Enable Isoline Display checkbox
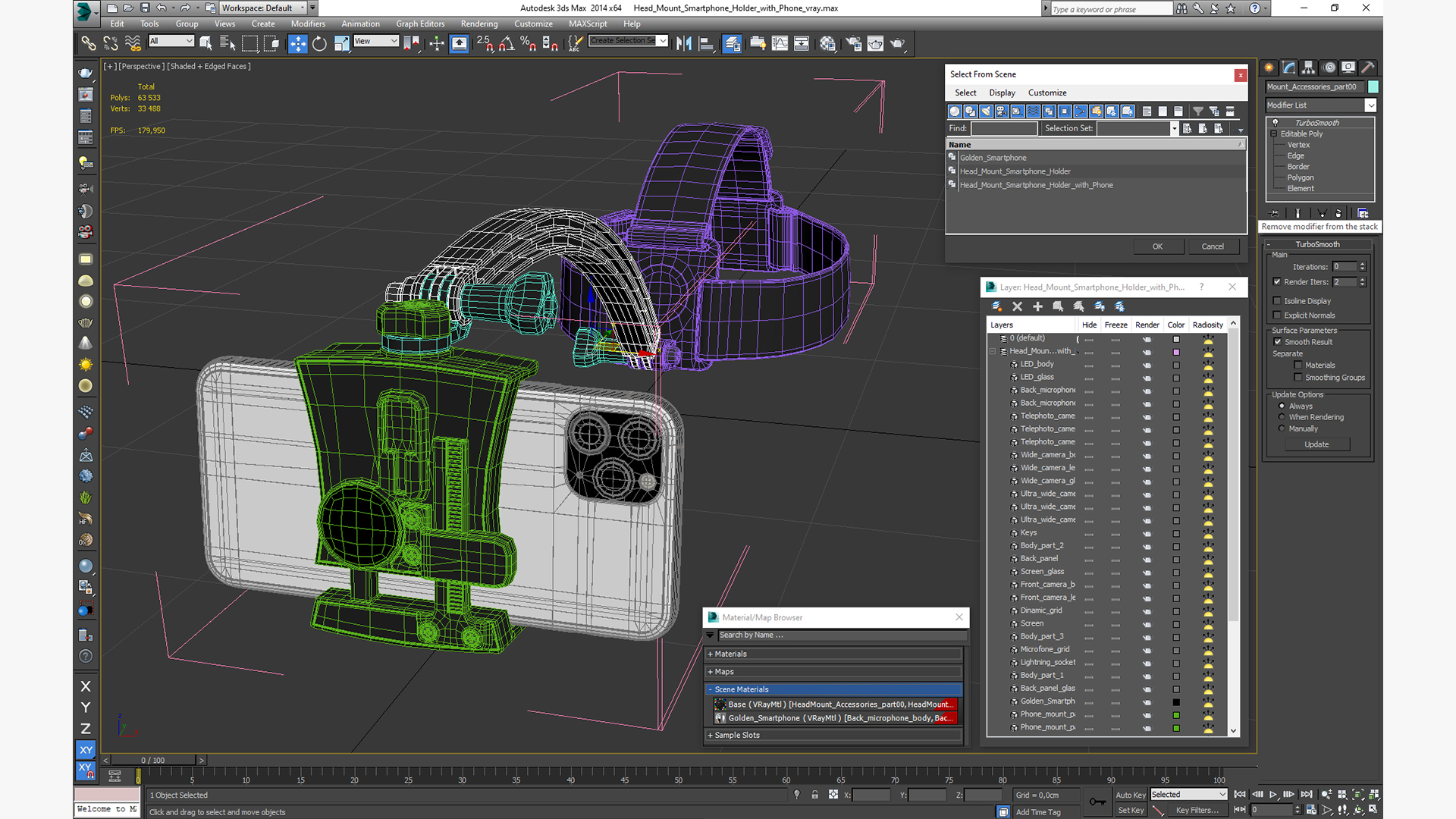This screenshot has height=819, width=1456. pyautogui.click(x=1277, y=301)
